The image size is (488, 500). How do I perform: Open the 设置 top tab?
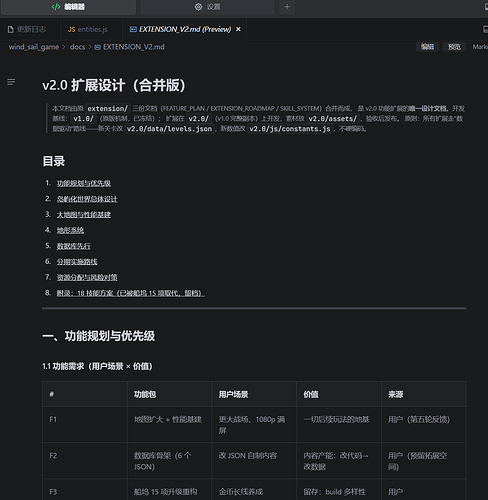tap(207, 7)
